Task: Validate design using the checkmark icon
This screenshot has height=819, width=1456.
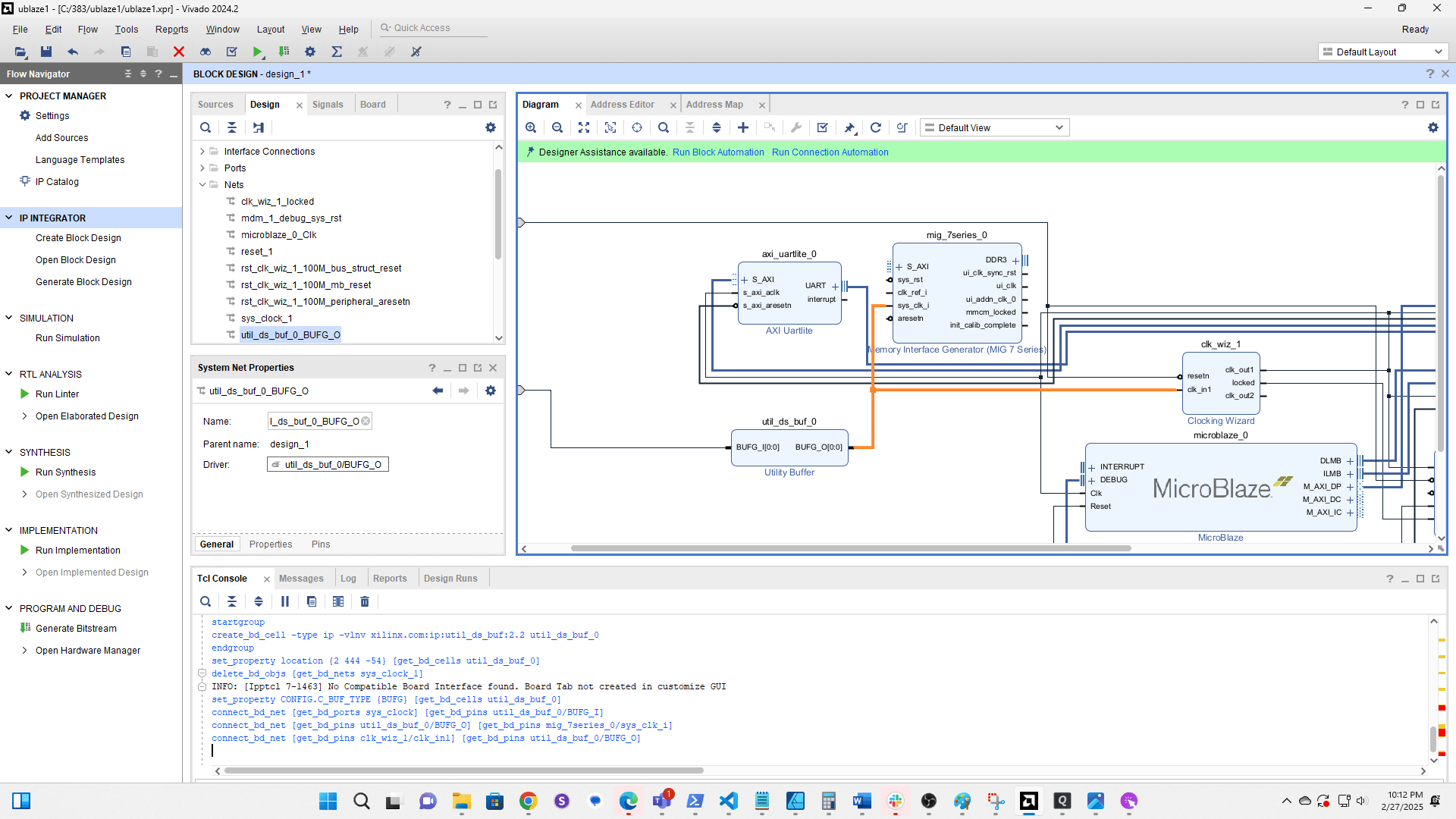Action: tap(822, 127)
